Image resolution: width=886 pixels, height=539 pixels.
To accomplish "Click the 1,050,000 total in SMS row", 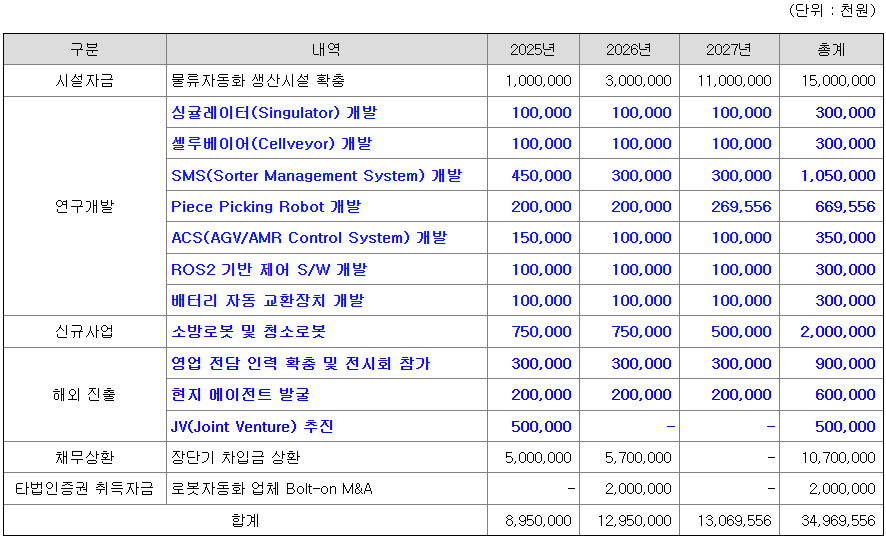I will coord(838,175).
